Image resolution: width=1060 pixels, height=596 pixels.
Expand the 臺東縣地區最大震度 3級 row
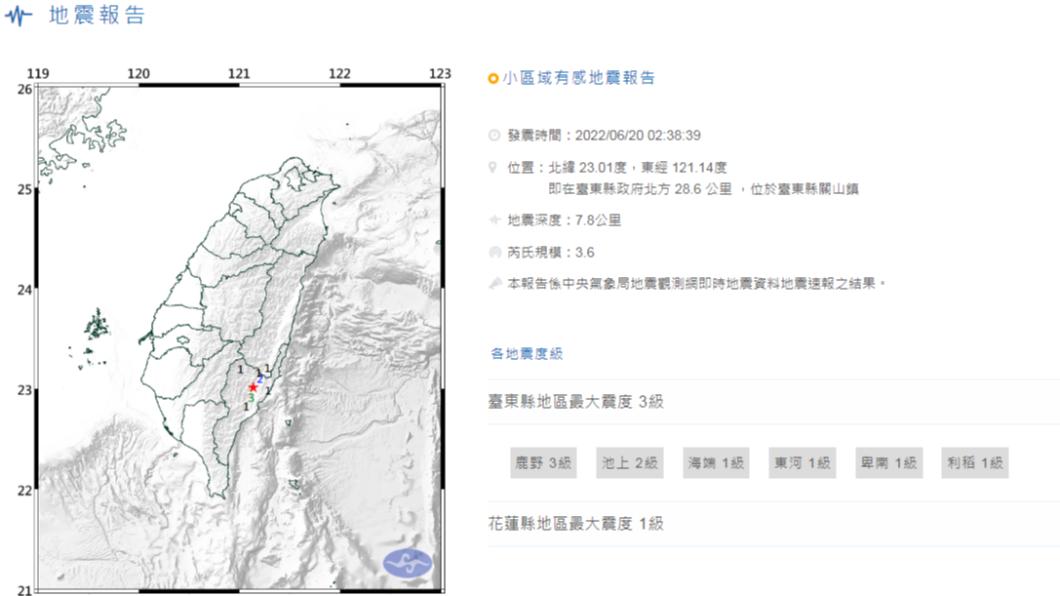pyautogui.click(x=773, y=401)
